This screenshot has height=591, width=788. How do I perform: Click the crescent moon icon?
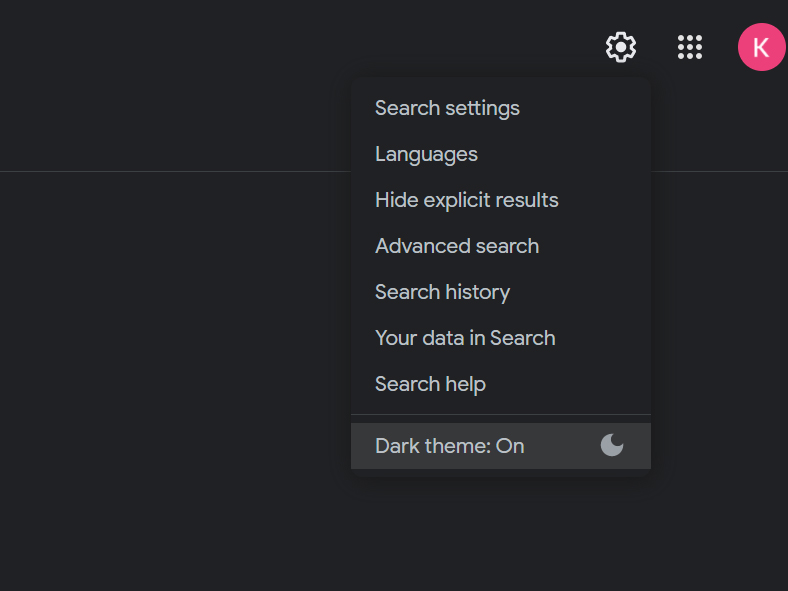(612, 446)
